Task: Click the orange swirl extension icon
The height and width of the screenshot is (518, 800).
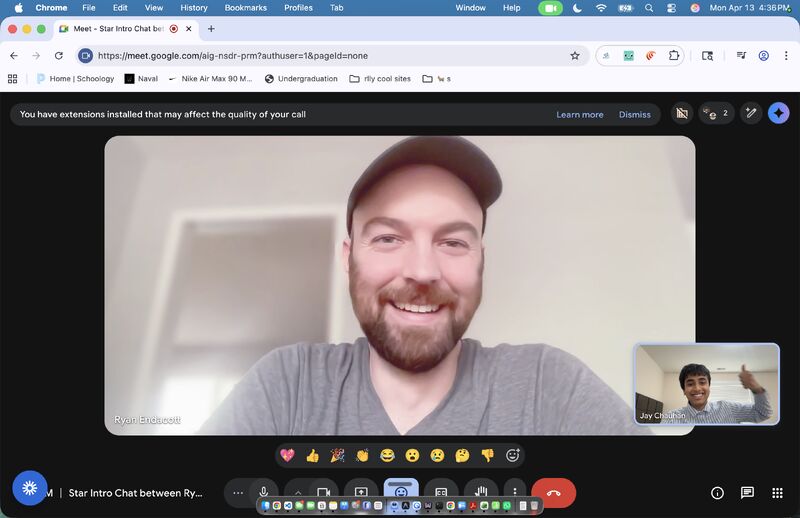Action: tap(651, 56)
